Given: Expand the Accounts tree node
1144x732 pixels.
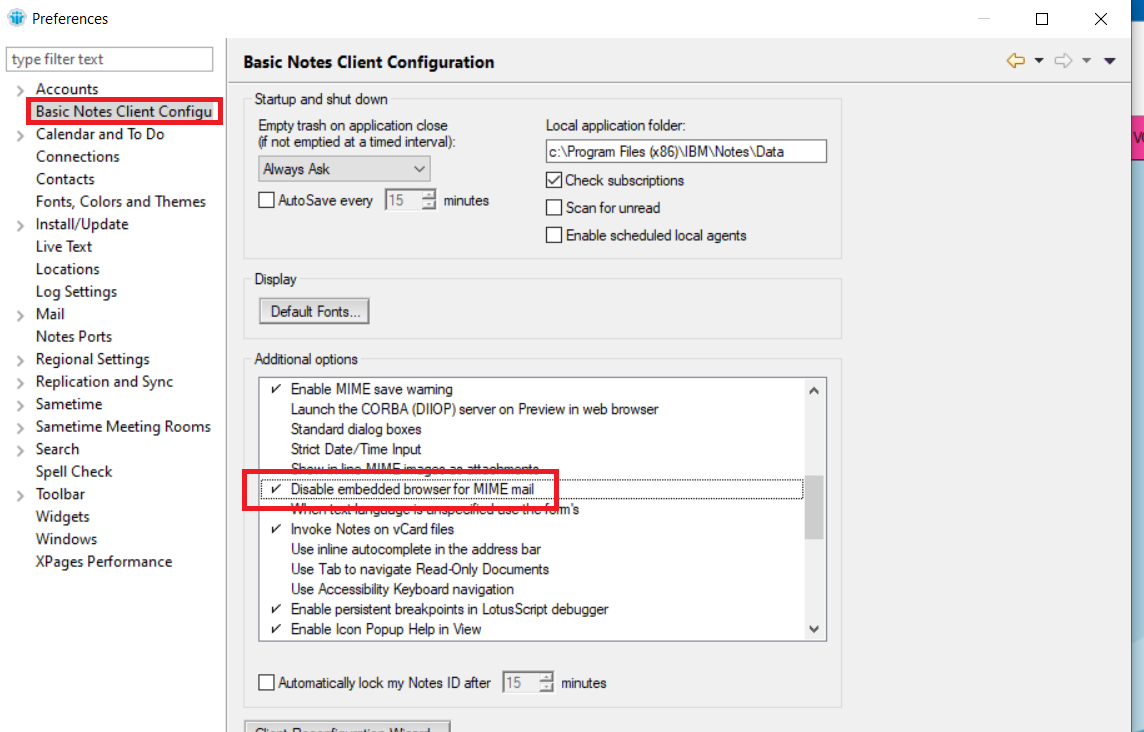Looking at the screenshot, I should tap(20, 90).
